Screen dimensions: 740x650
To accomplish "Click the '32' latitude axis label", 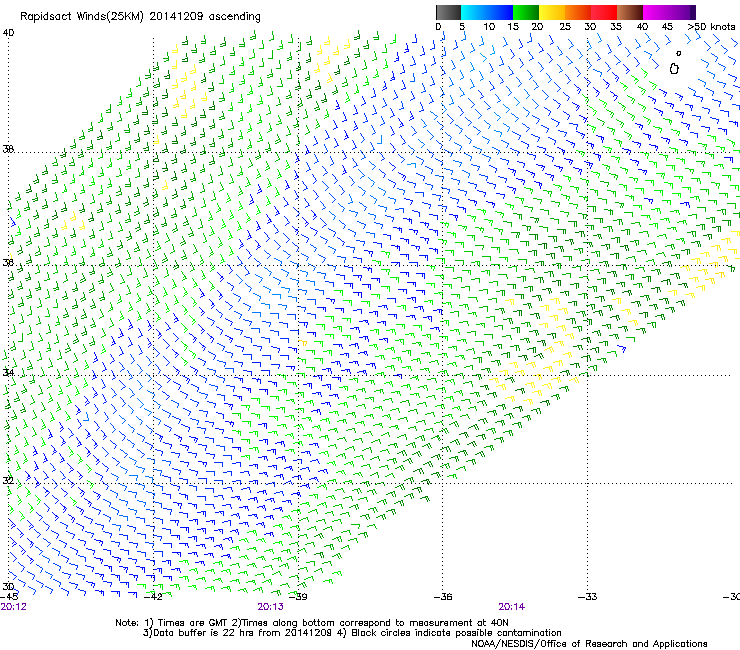I will pyautogui.click(x=8, y=481).
